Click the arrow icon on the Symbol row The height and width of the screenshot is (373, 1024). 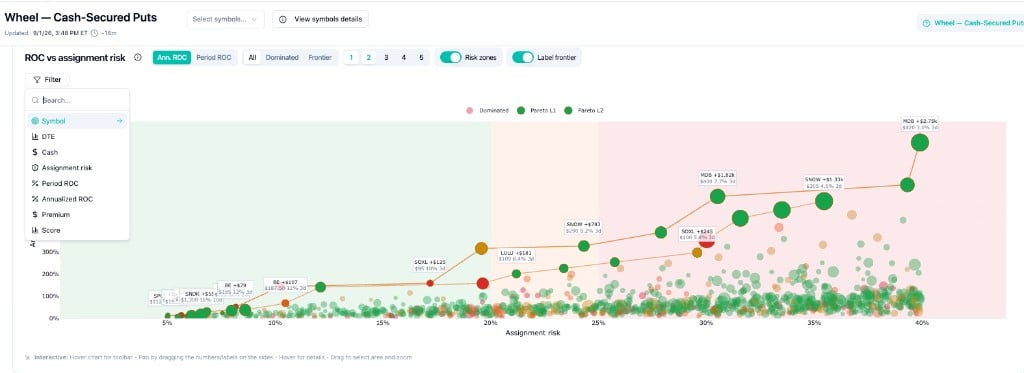click(x=120, y=121)
